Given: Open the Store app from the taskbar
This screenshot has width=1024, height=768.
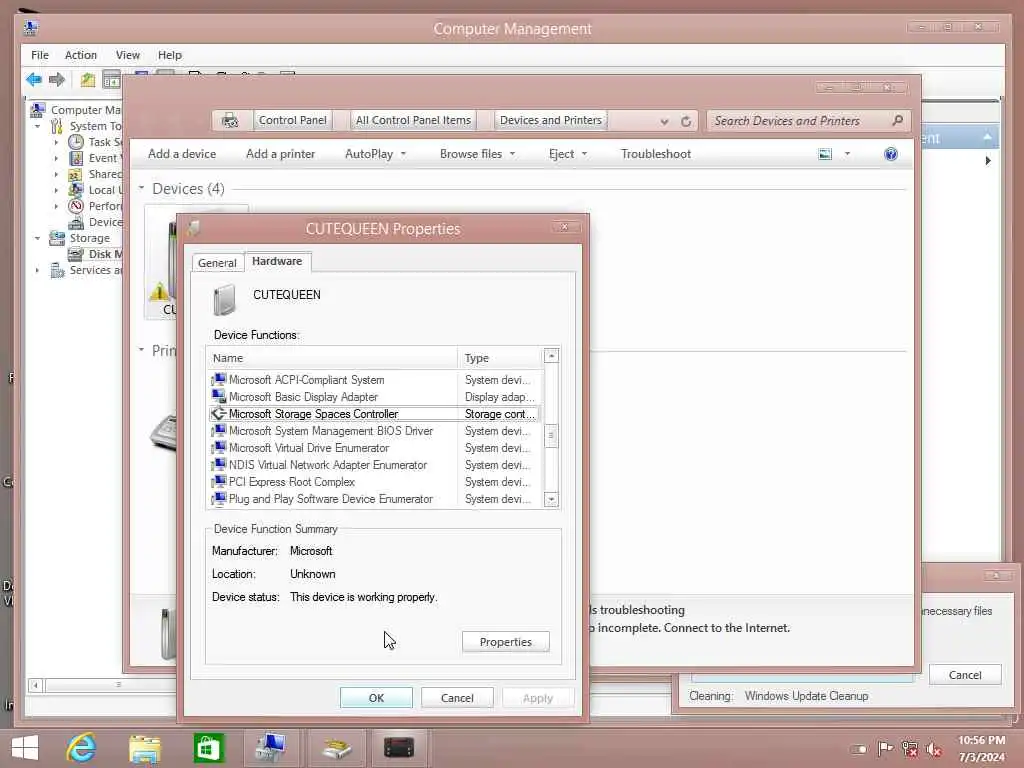Looking at the screenshot, I should point(208,748).
